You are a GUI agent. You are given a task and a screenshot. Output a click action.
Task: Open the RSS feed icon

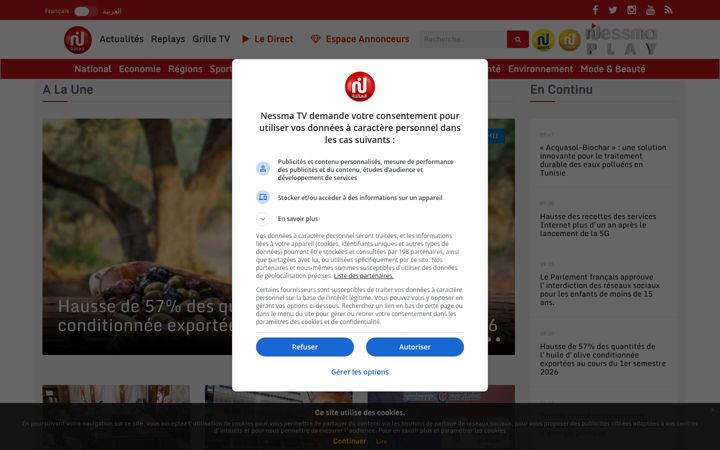(x=669, y=10)
